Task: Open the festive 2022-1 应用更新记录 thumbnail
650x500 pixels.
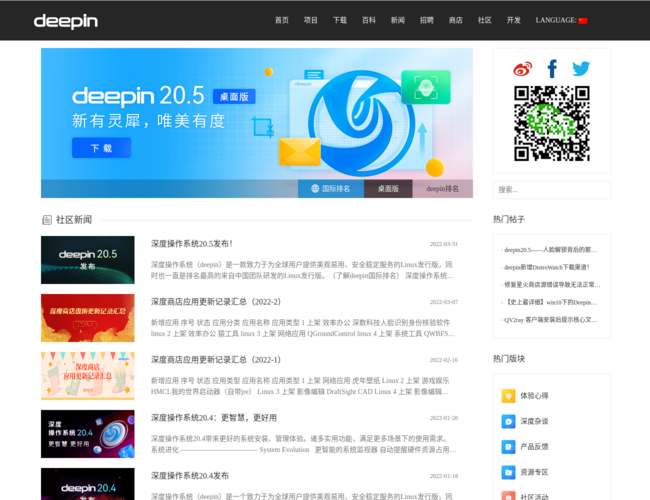Action: [87, 376]
